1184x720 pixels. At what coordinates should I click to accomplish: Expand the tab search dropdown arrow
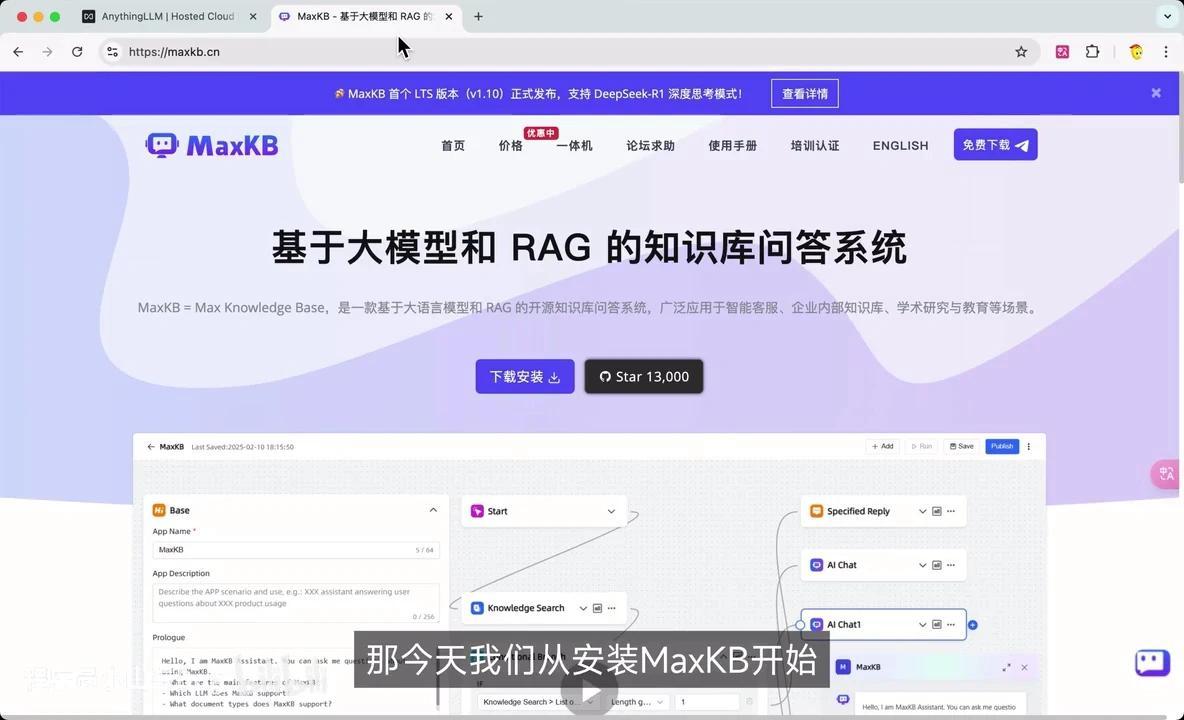pos(1167,16)
